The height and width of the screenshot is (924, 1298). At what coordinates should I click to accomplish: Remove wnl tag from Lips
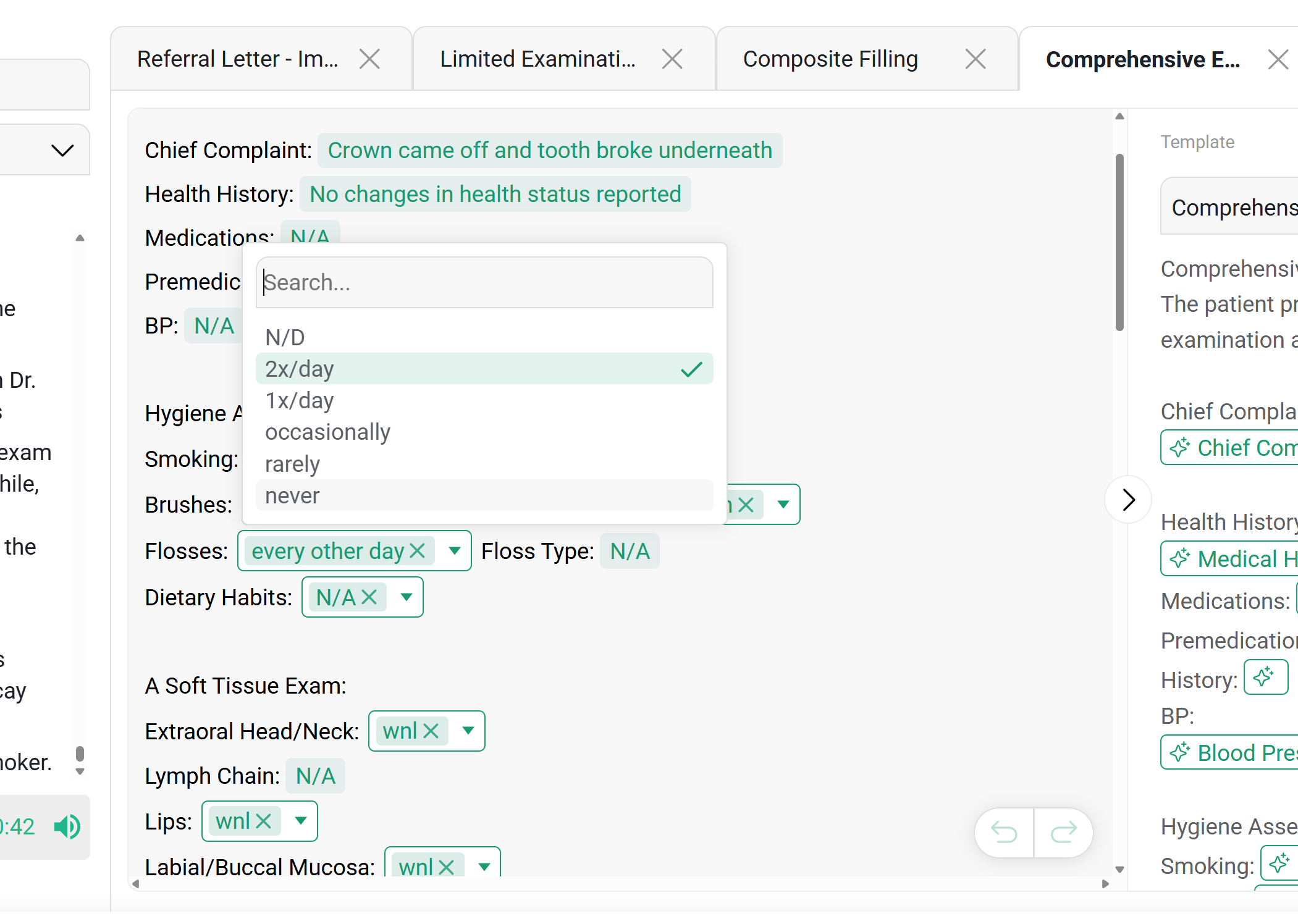pos(264,821)
